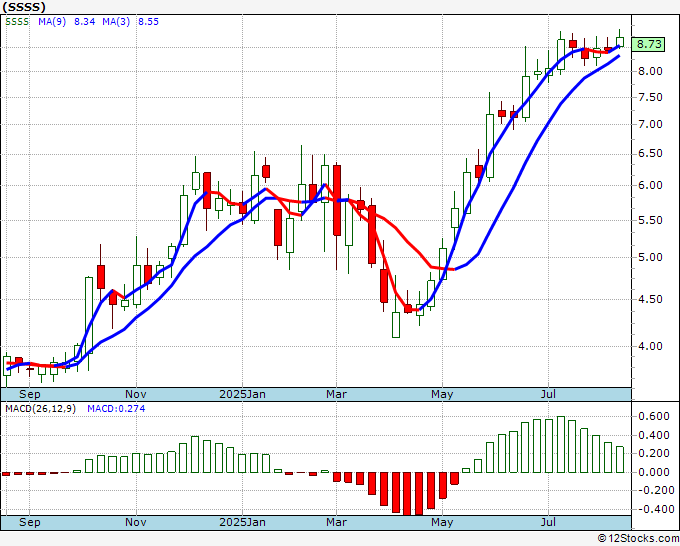Click the MA(3) legend label
680x546 pixels.
click(116, 22)
